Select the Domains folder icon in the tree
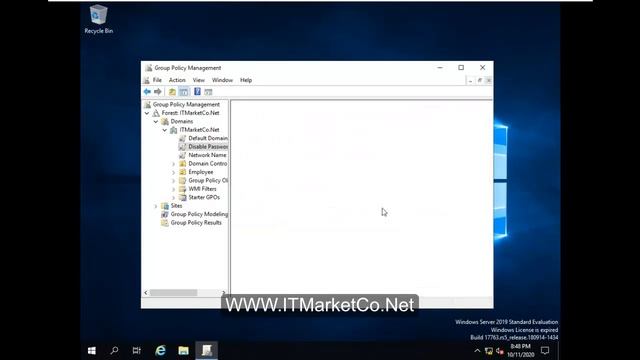Viewport: 640px width, 360px height. [x=165, y=121]
